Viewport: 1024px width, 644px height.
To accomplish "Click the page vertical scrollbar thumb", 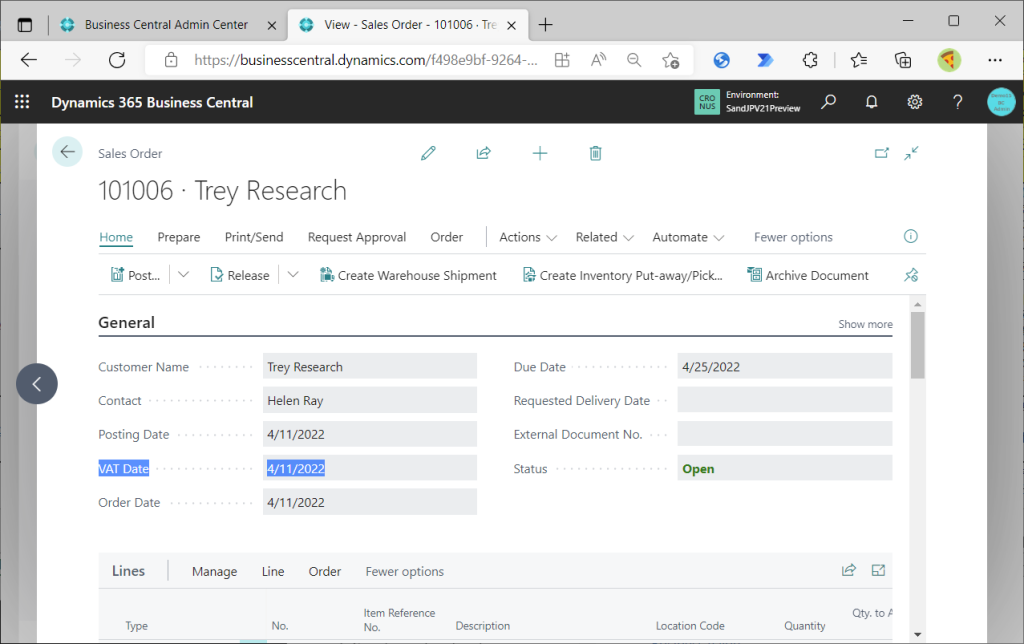I will point(918,345).
